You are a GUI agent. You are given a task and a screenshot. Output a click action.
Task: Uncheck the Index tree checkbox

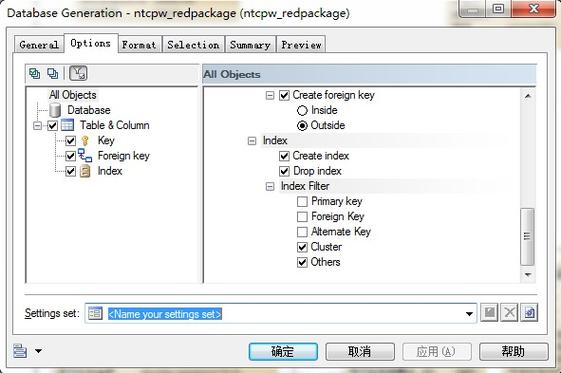pos(70,171)
